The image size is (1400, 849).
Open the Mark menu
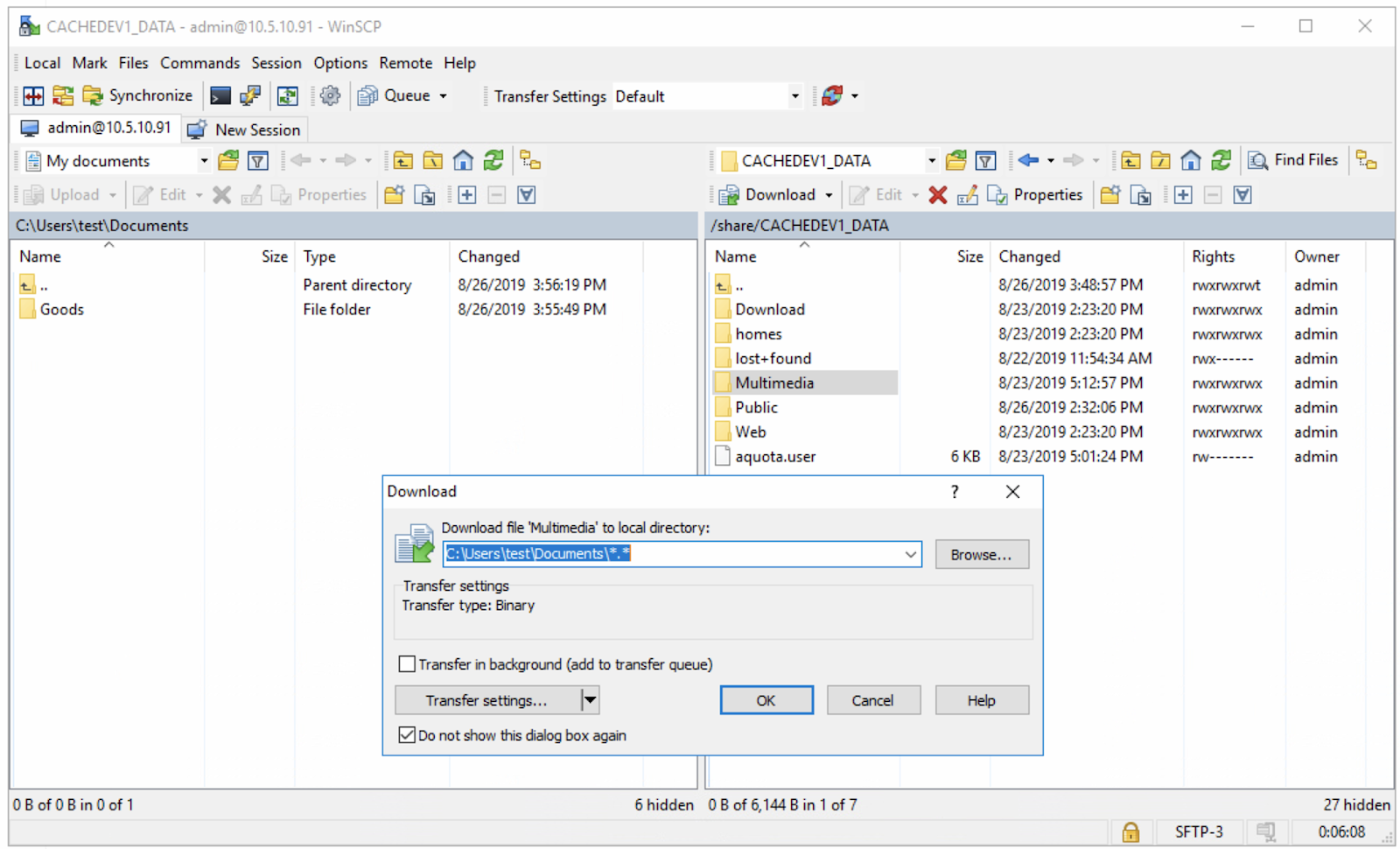click(x=89, y=63)
